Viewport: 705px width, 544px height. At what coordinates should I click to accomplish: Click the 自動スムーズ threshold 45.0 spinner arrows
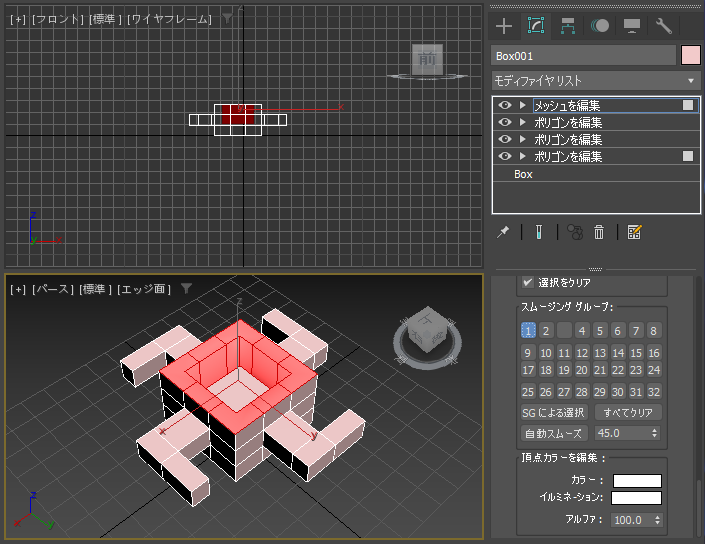tap(655, 433)
